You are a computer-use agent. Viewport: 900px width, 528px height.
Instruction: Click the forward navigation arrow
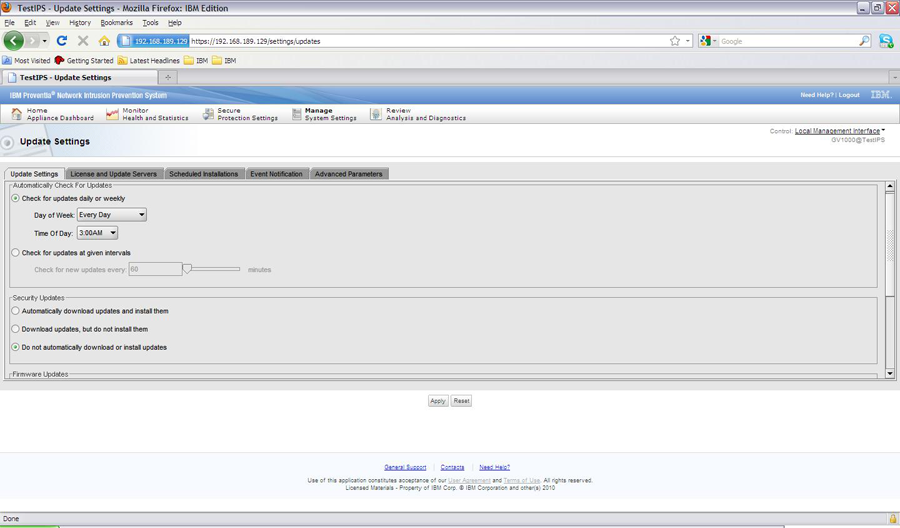(32, 41)
